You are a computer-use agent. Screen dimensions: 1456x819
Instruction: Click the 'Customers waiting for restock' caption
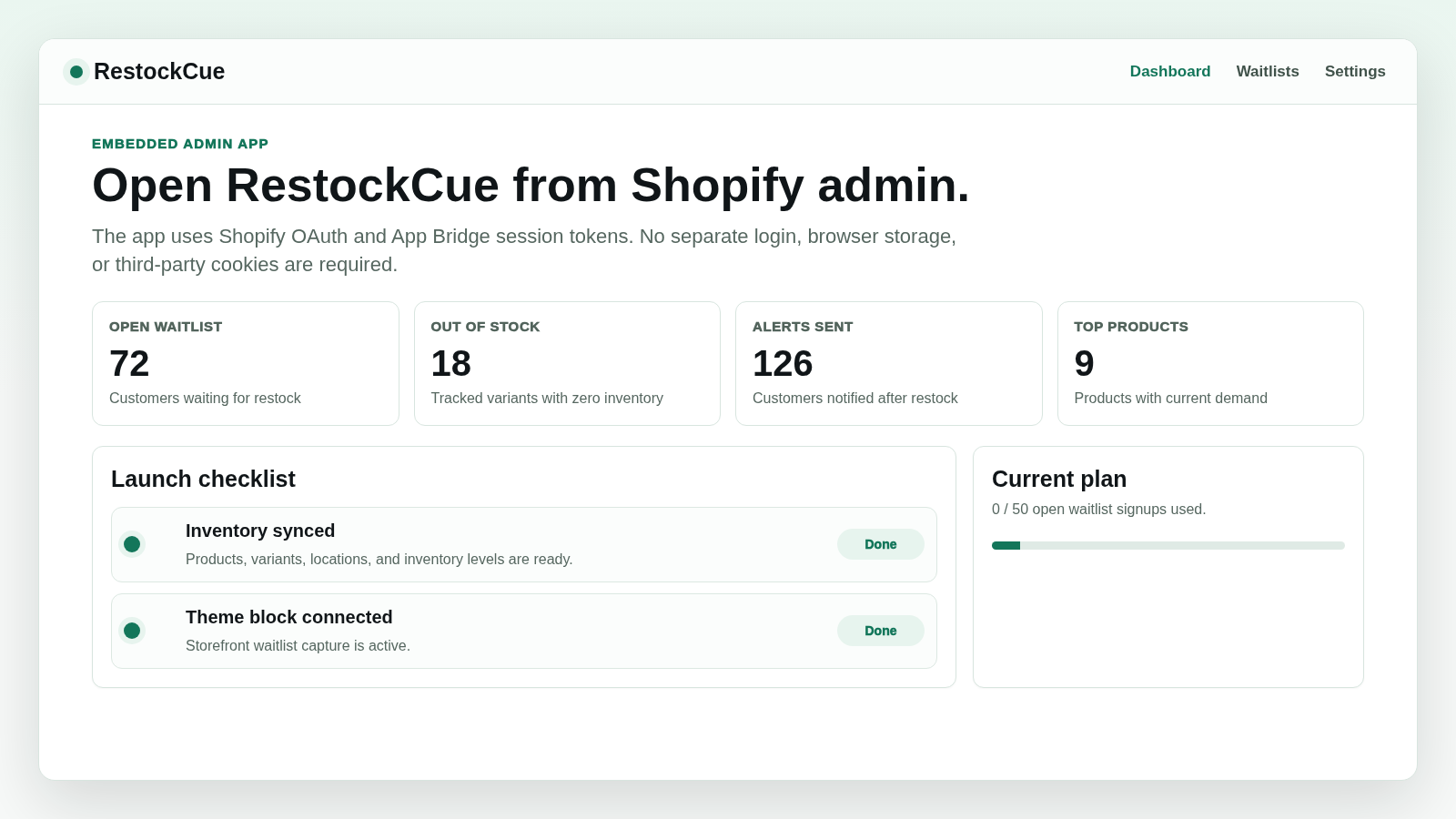pos(205,399)
